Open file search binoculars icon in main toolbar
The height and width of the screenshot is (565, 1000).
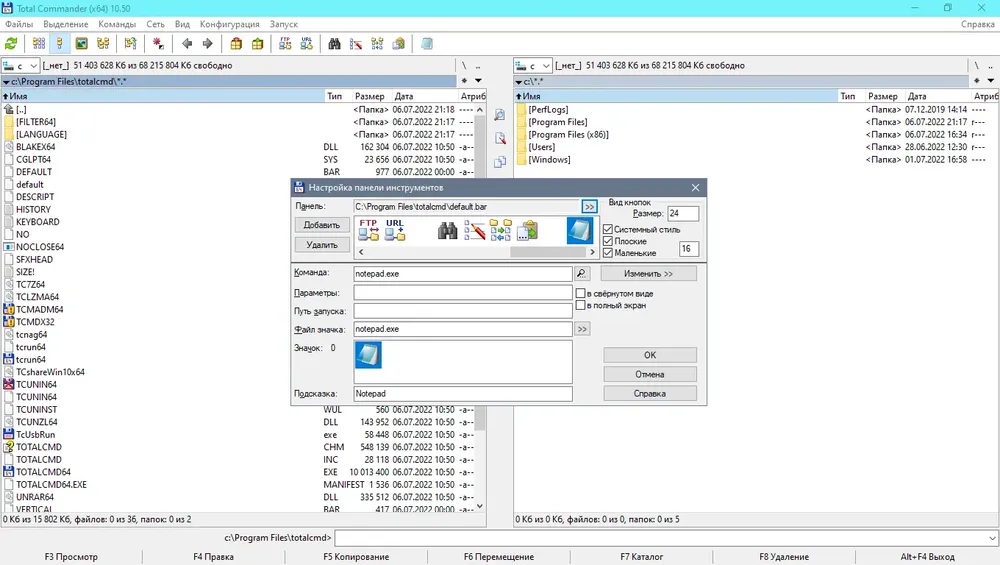coord(334,43)
